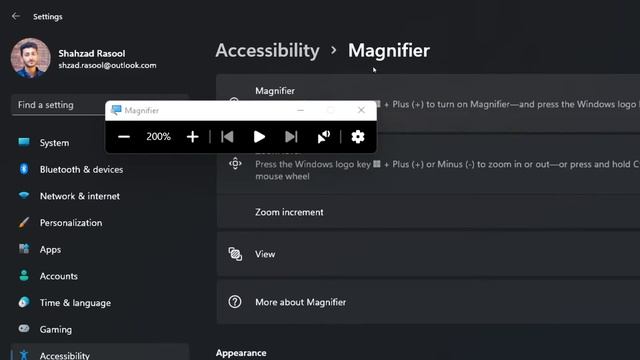Click the Shahzad Rasool account name
This screenshot has width=640, height=360.
click(x=91, y=53)
